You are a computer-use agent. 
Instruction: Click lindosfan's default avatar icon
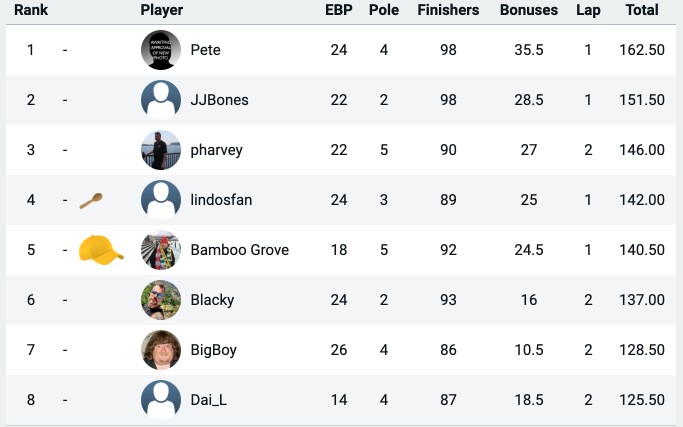(161, 200)
